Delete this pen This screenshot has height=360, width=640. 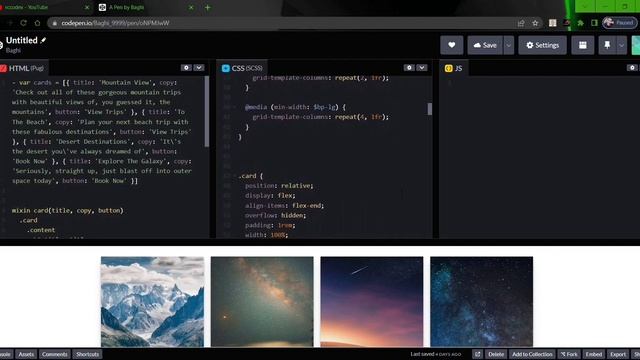pos(496,354)
